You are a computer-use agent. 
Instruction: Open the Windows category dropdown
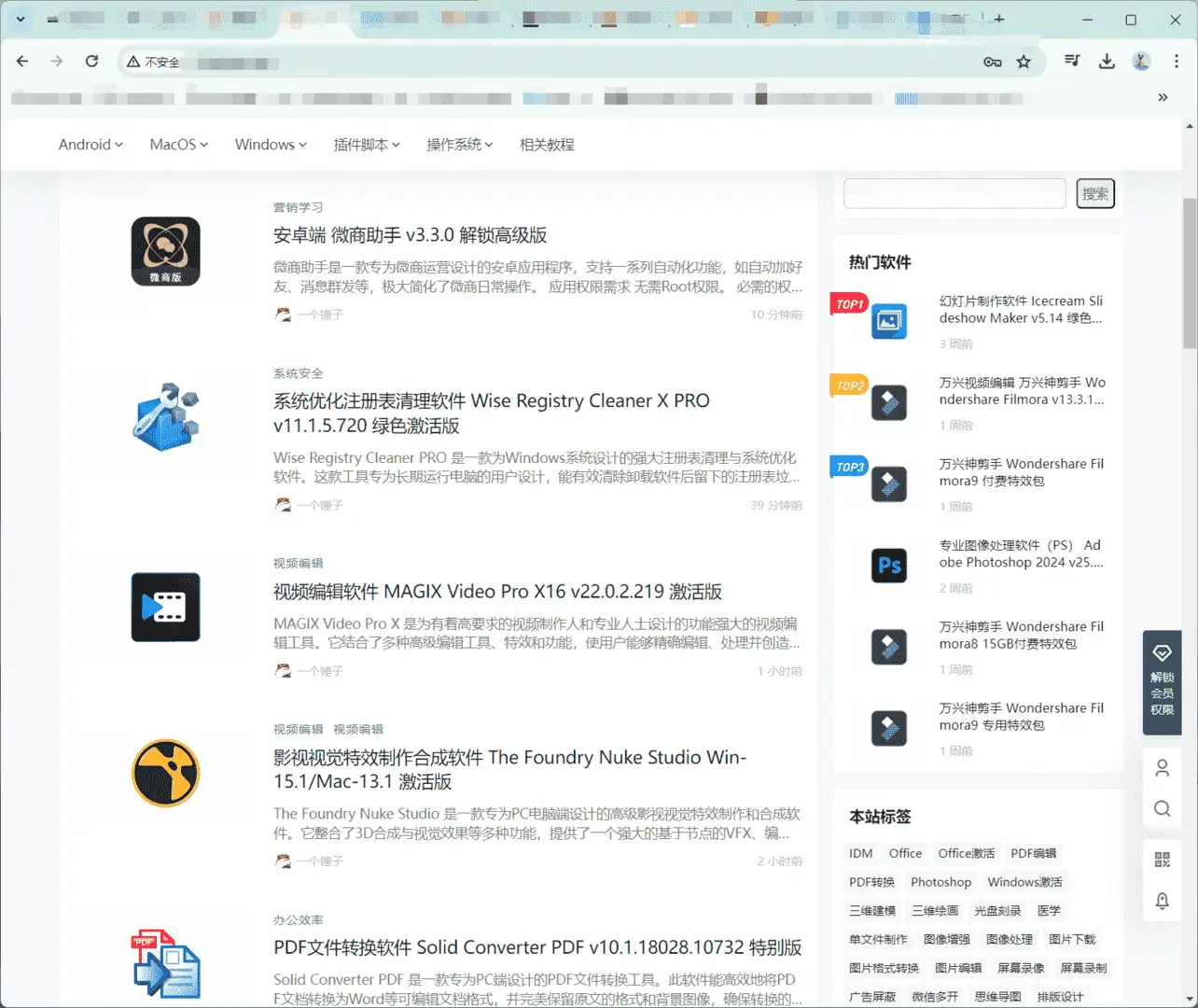[271, 145]
